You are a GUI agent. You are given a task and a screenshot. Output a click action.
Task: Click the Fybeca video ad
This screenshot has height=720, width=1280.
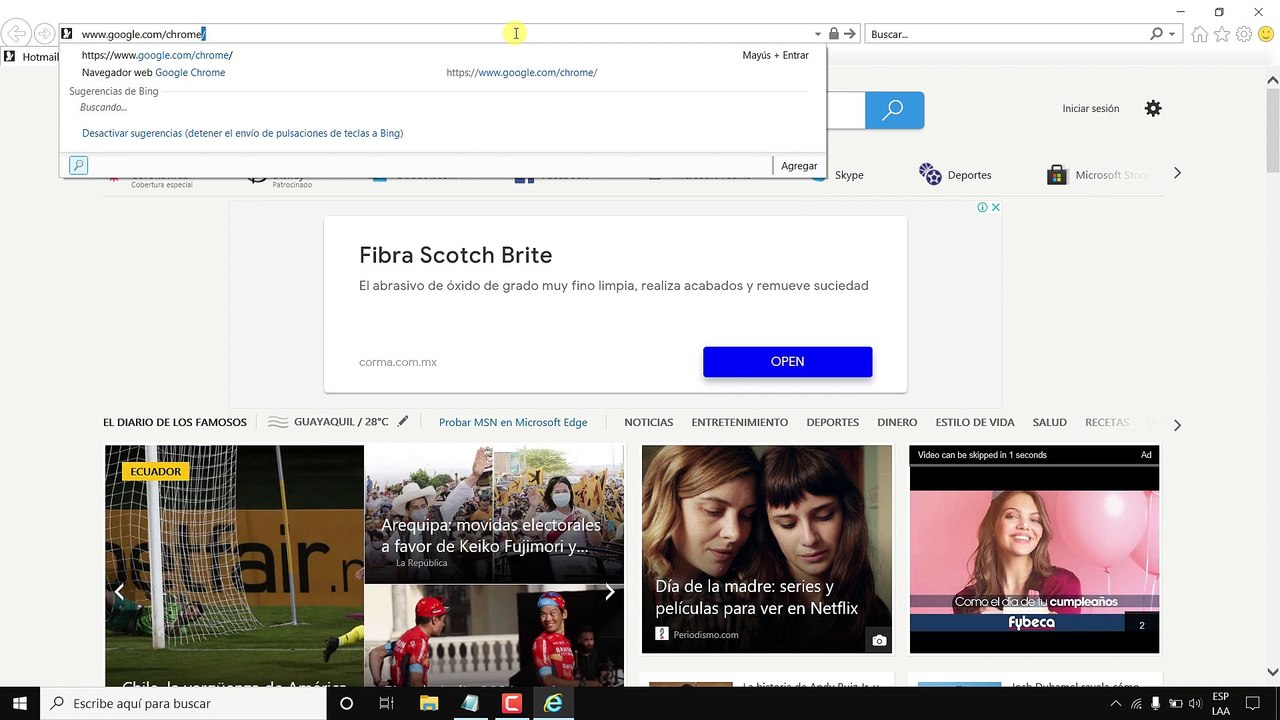point(1034,550)
